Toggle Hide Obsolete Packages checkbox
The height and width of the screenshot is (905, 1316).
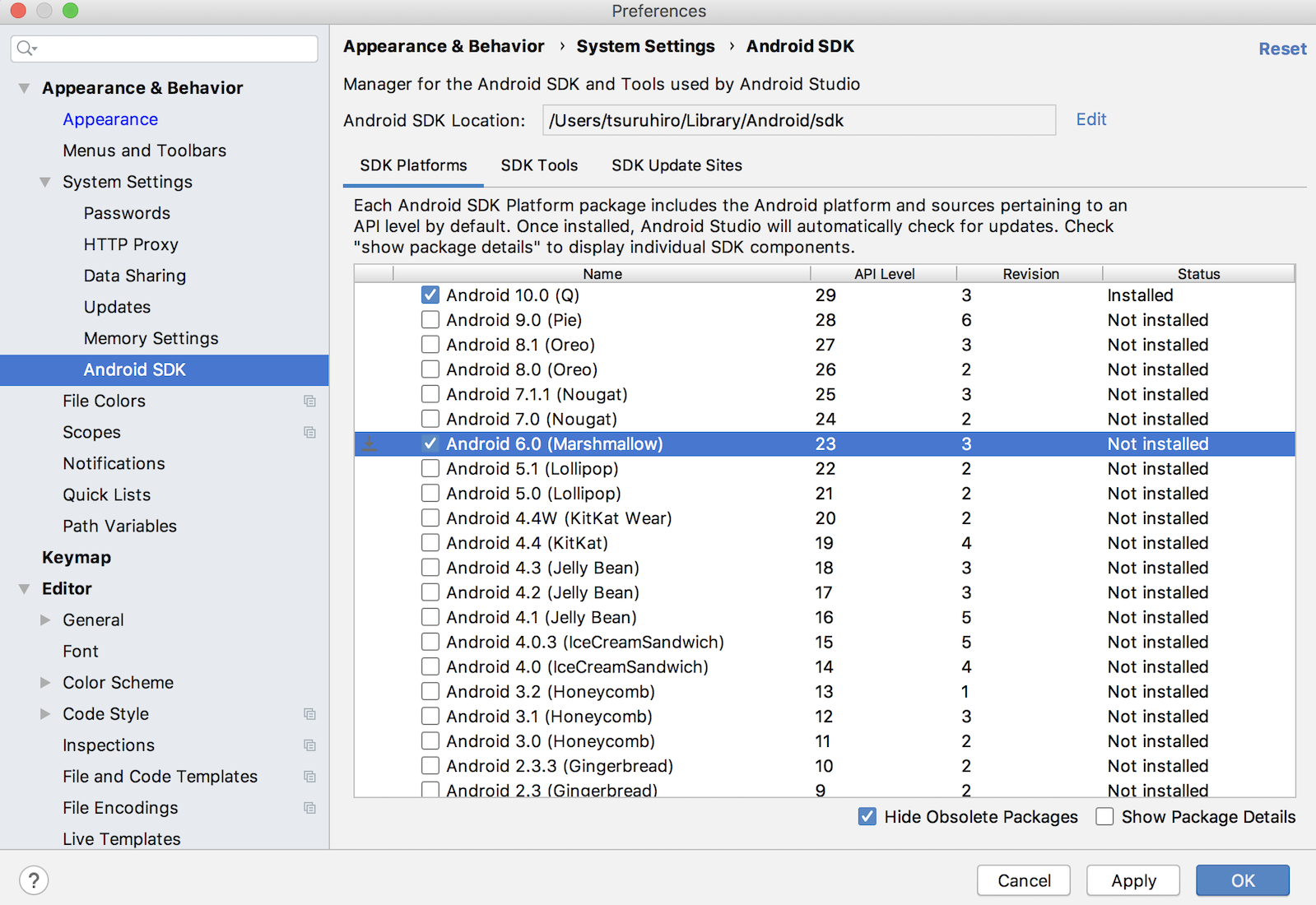pyautogui.click(x=867, y=817)
